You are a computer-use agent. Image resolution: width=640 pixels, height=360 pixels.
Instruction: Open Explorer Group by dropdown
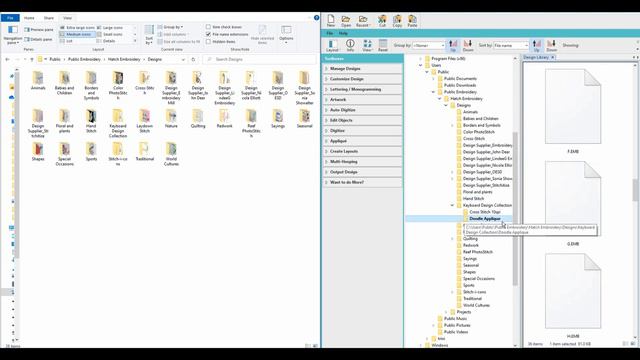(x=171, y=27)
